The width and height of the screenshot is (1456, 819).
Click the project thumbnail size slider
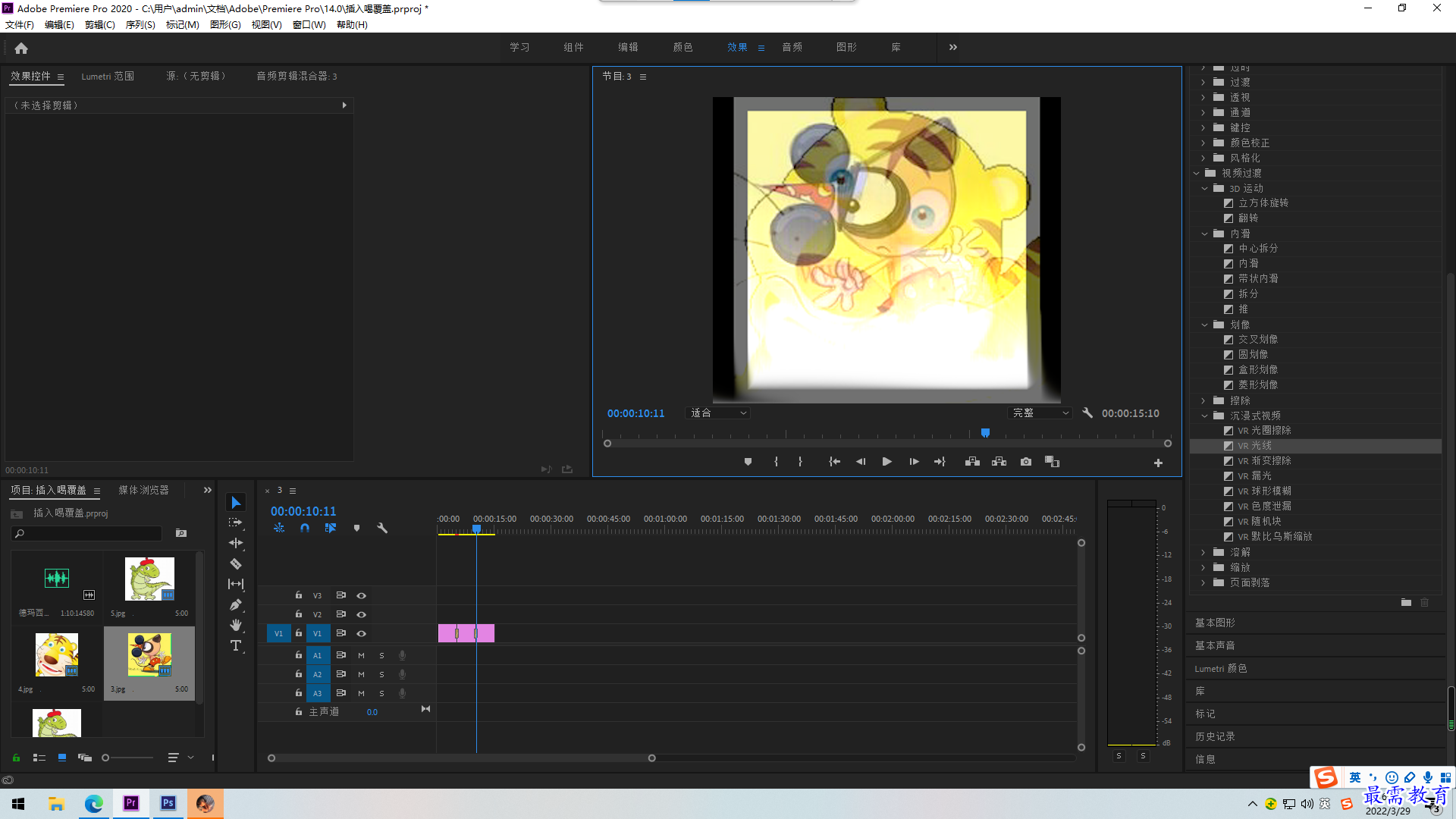click(127, 758)
